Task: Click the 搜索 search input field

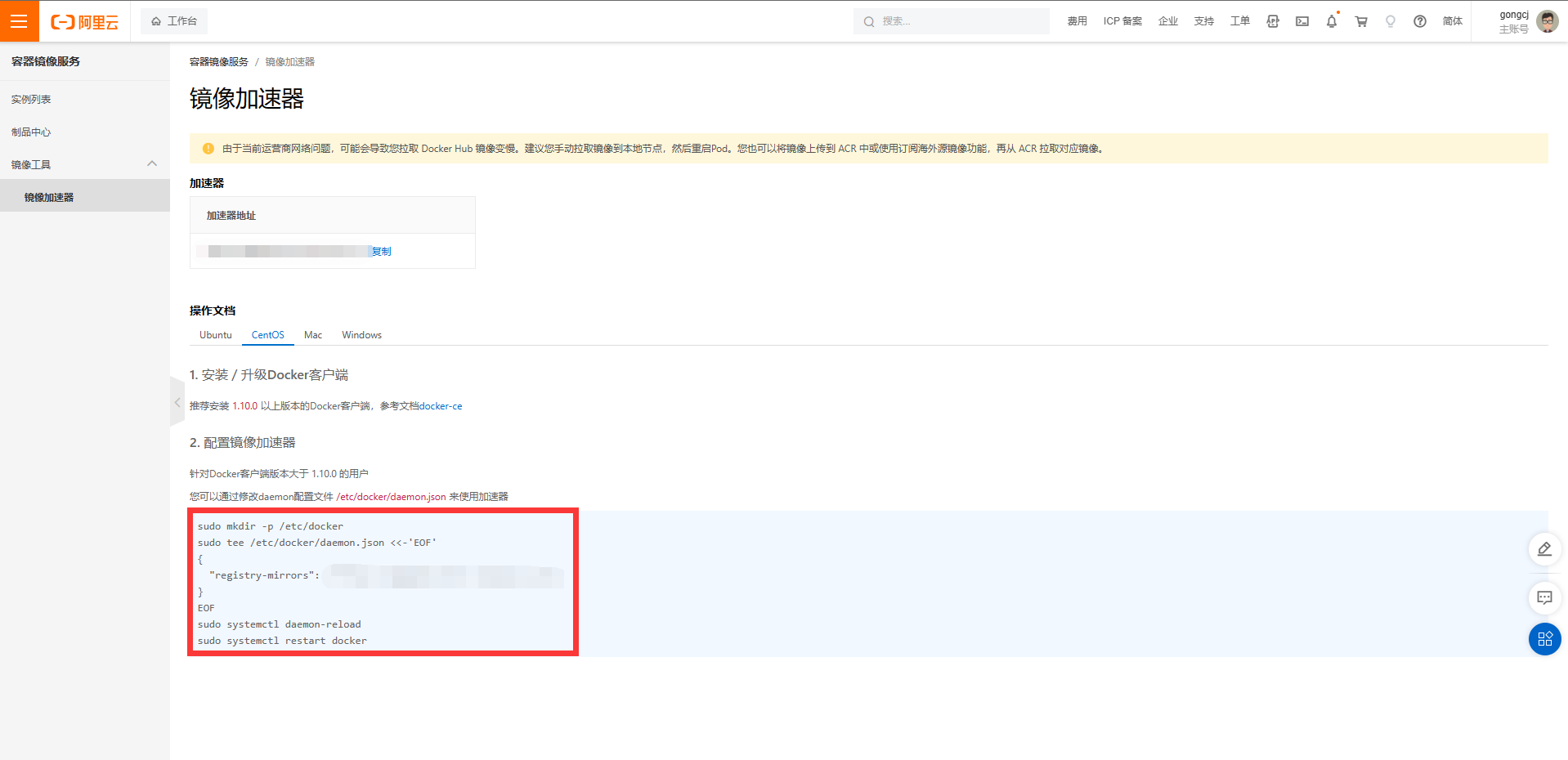Action: (x=956, y=21)
